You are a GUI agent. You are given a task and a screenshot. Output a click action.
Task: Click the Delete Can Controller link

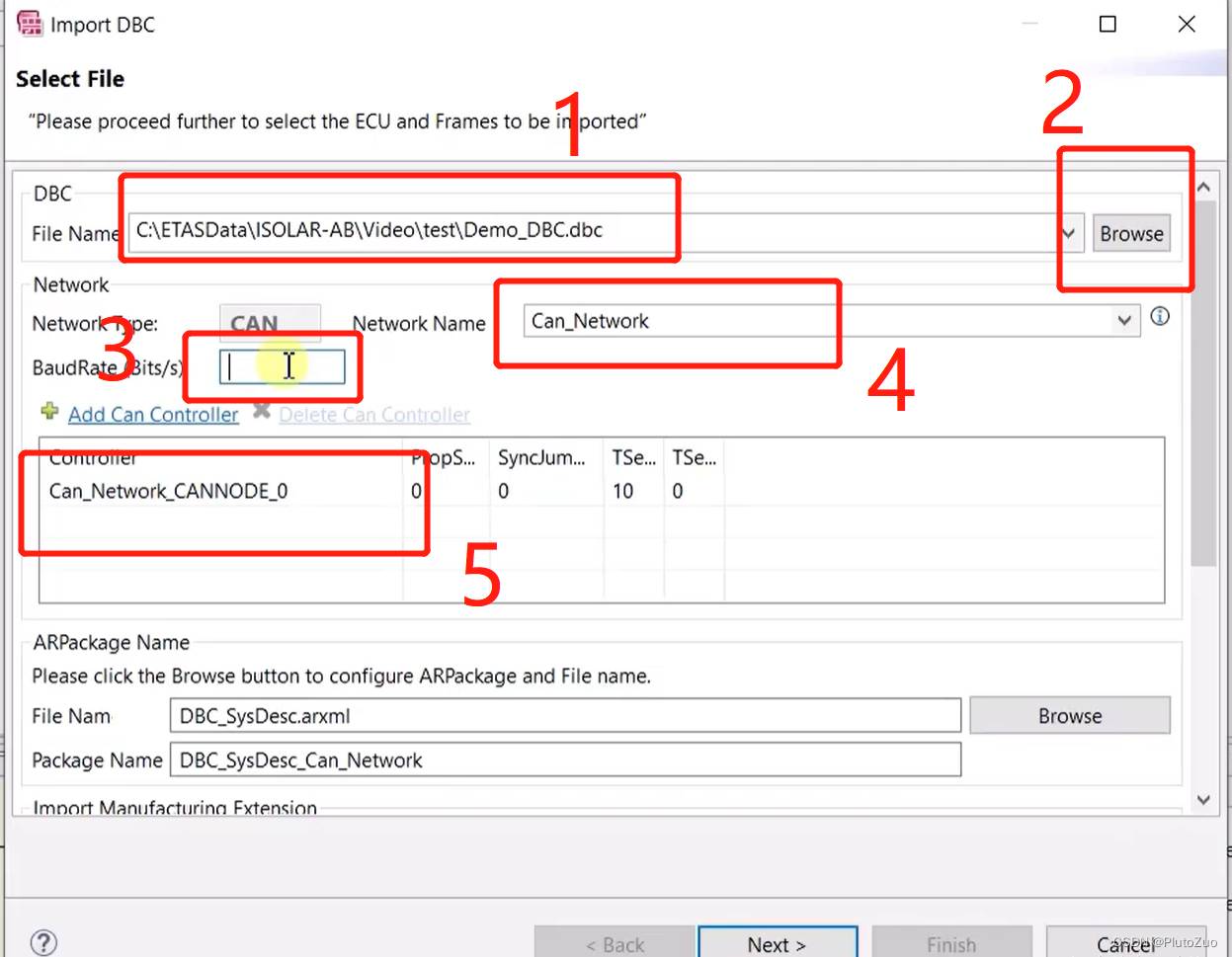[x=374, y=415]
